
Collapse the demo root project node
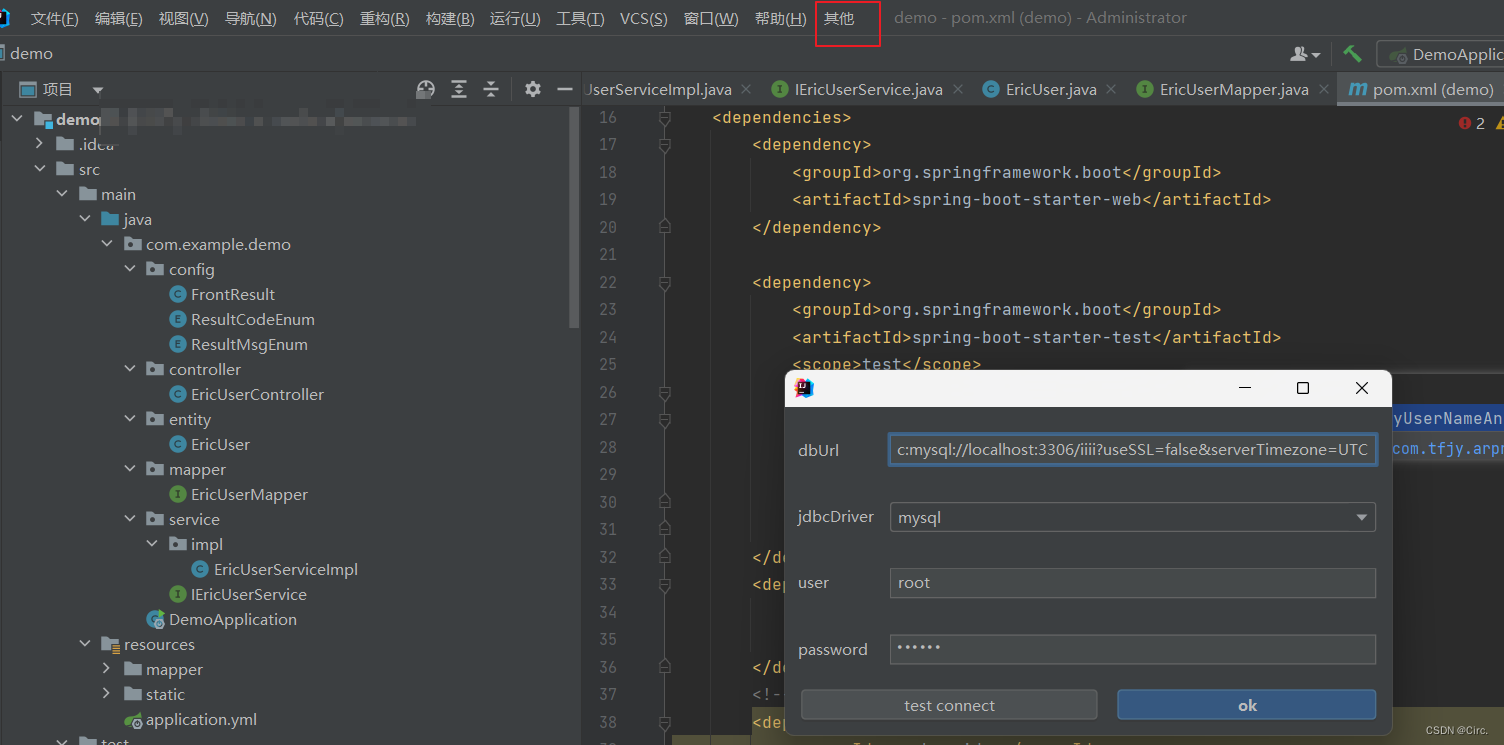tap(17, 119)
